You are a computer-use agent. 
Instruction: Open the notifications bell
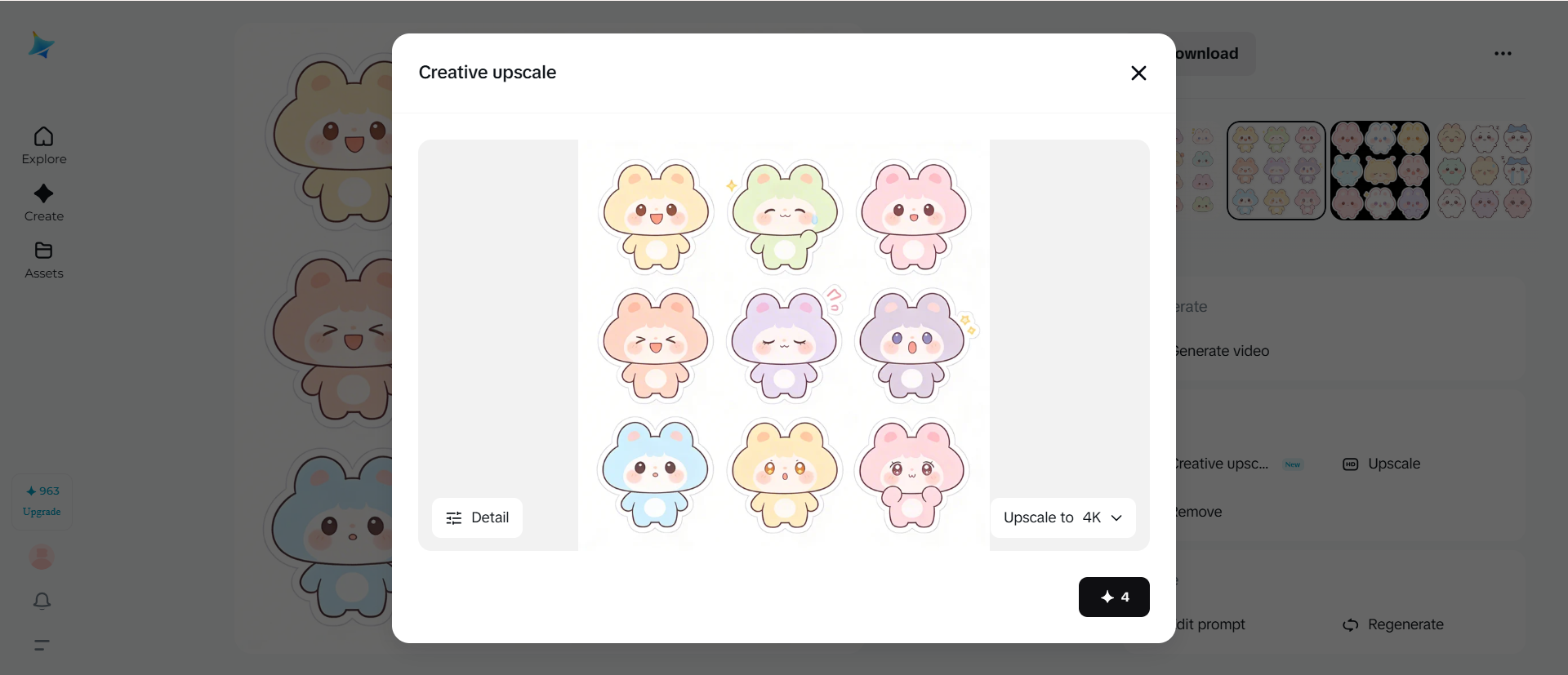42,602
